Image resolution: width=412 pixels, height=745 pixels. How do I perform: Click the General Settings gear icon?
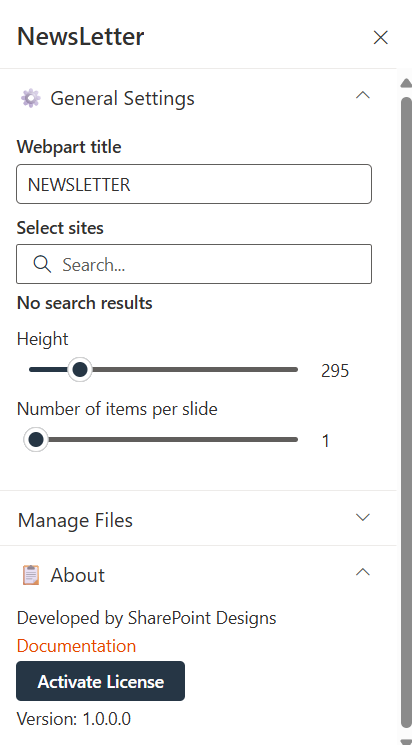pyautogui.click(x=30, y=98)
